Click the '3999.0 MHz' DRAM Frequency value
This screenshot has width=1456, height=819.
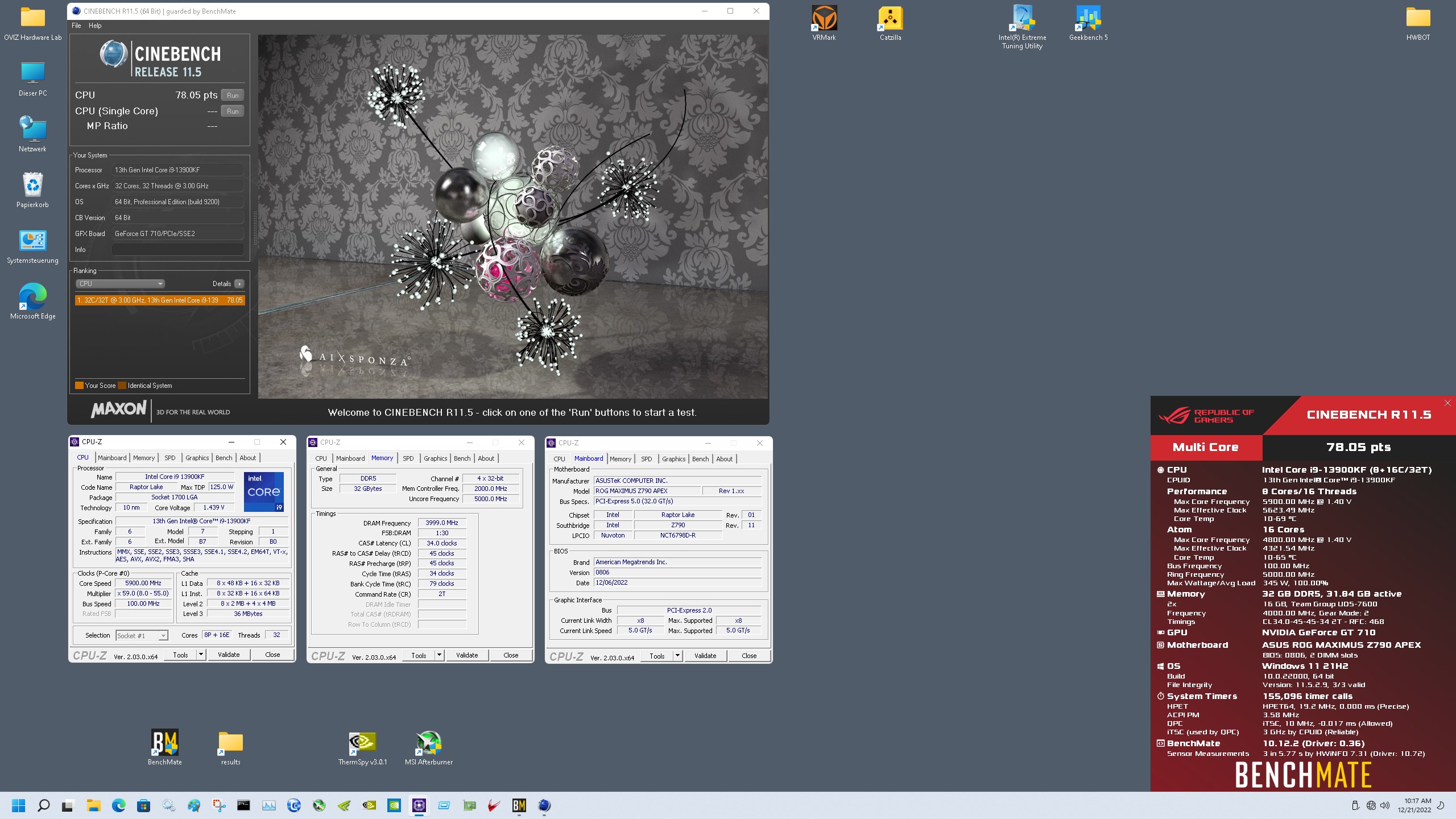tap(442, 523)
